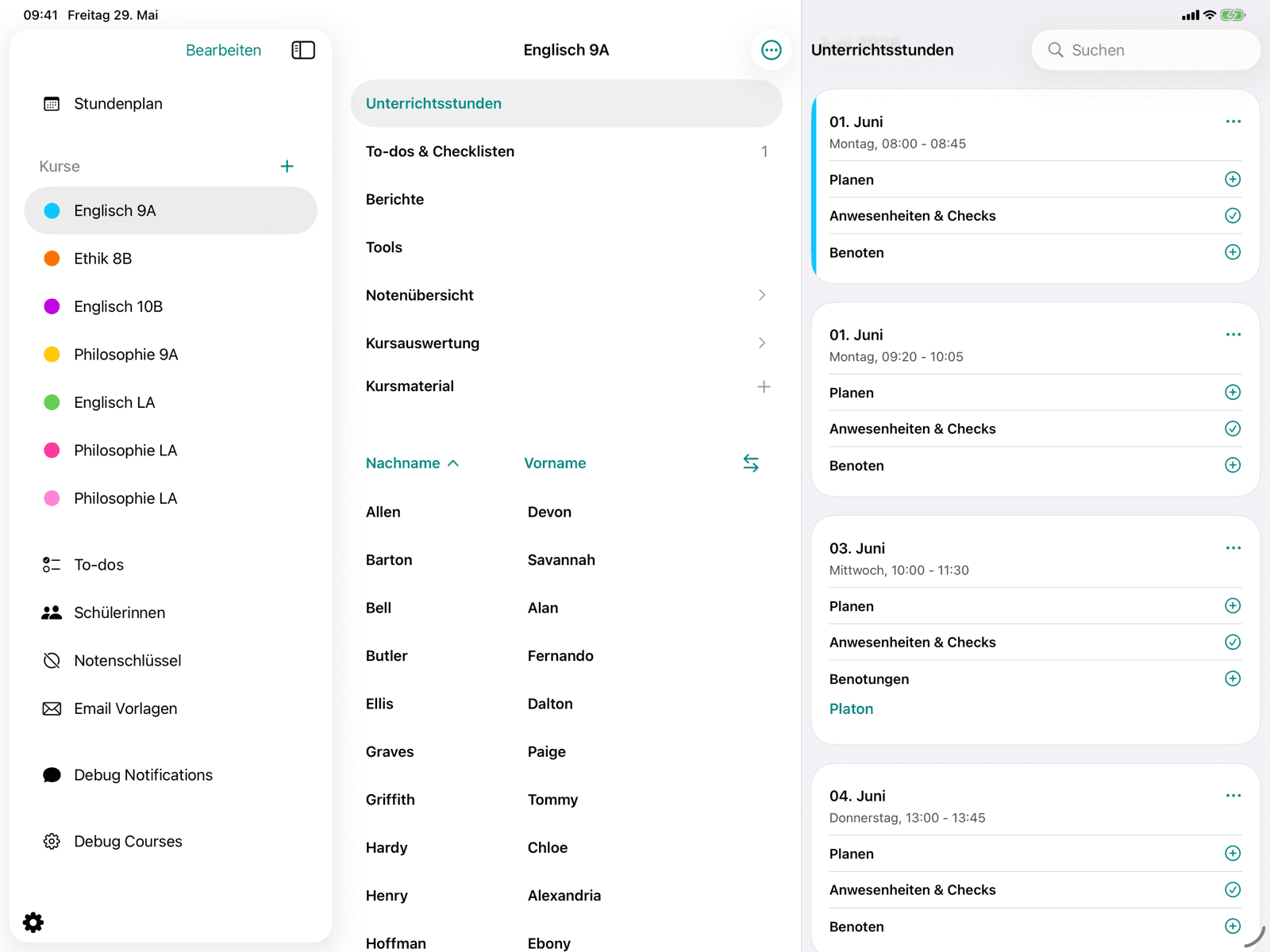The height and width of the screenshot is (952, 1270).
Task: Open the Stundenplan calendar icon
Action: coord(52,104)
